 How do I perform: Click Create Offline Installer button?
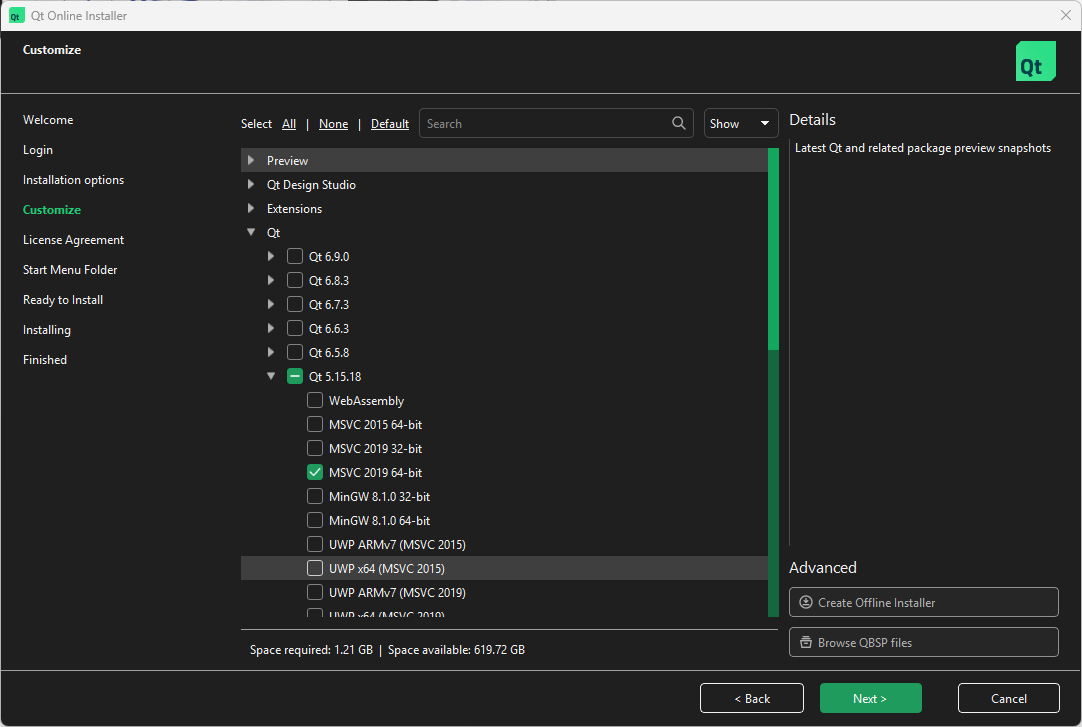coord(923,602)
